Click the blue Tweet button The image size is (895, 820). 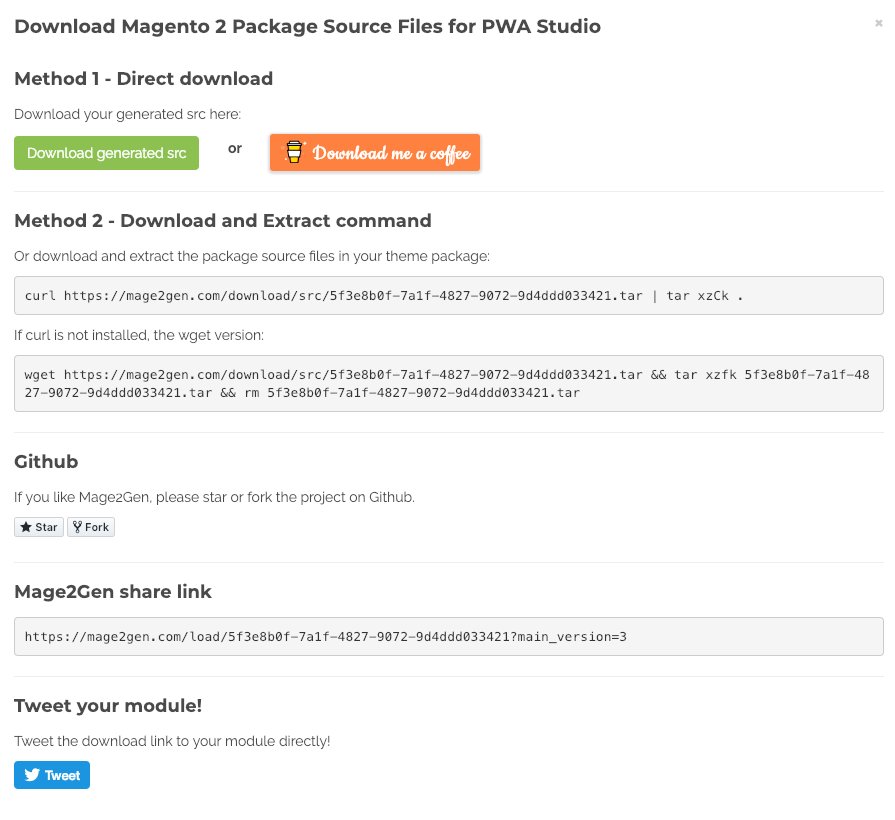[52, 775]
